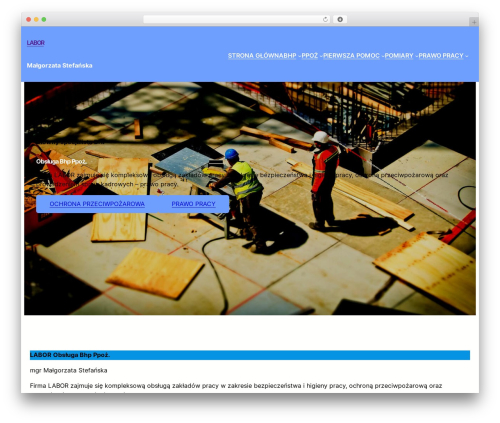
Task: Expand the BHP submenu arrow
Action: click(299, 56)
